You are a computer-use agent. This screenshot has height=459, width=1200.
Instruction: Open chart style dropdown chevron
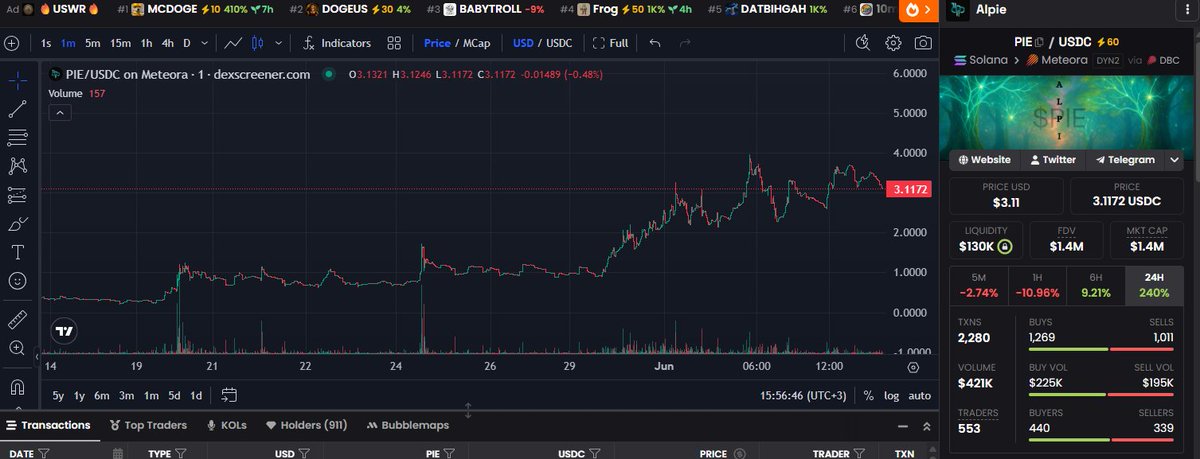coord(280,43)
